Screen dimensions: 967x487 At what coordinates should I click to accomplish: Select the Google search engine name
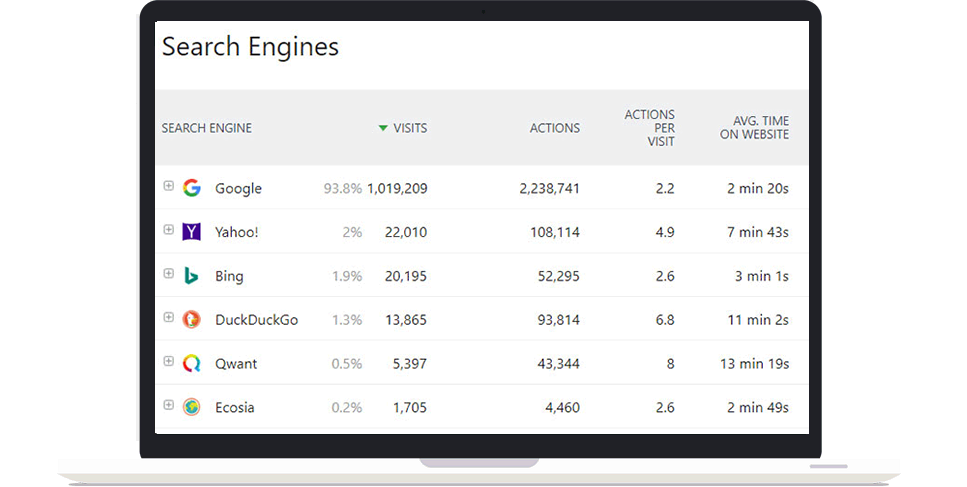(238, 189)
